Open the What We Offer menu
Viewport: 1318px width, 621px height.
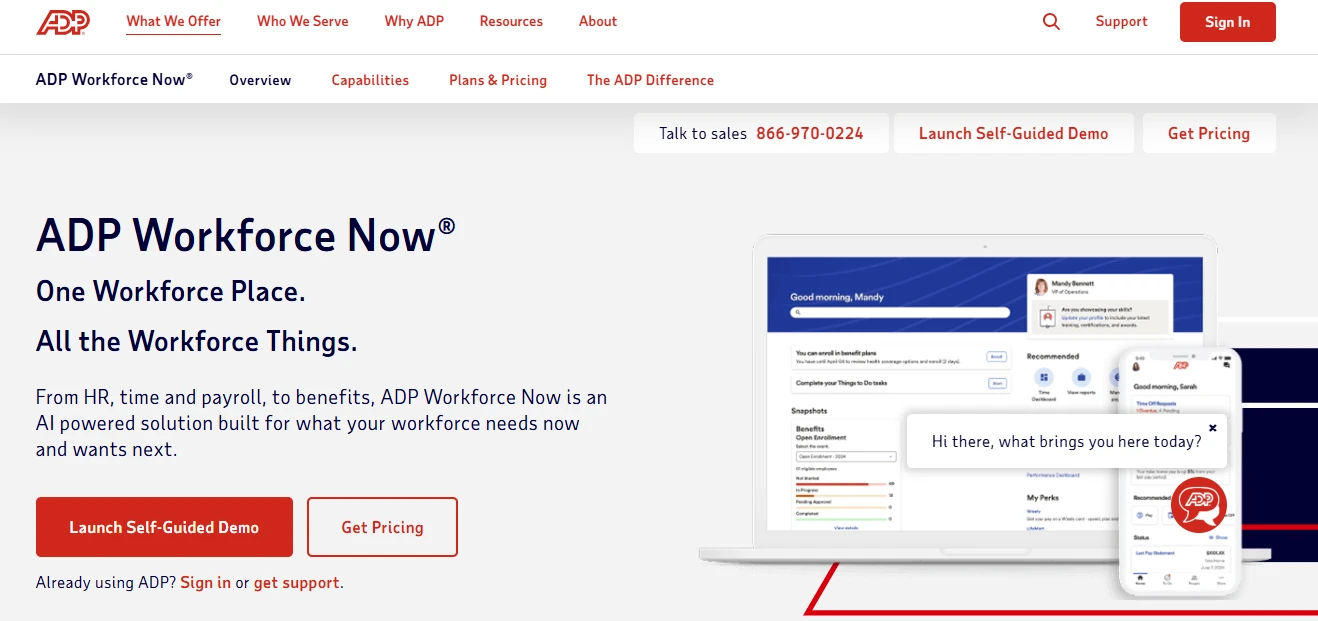point(173,21)
